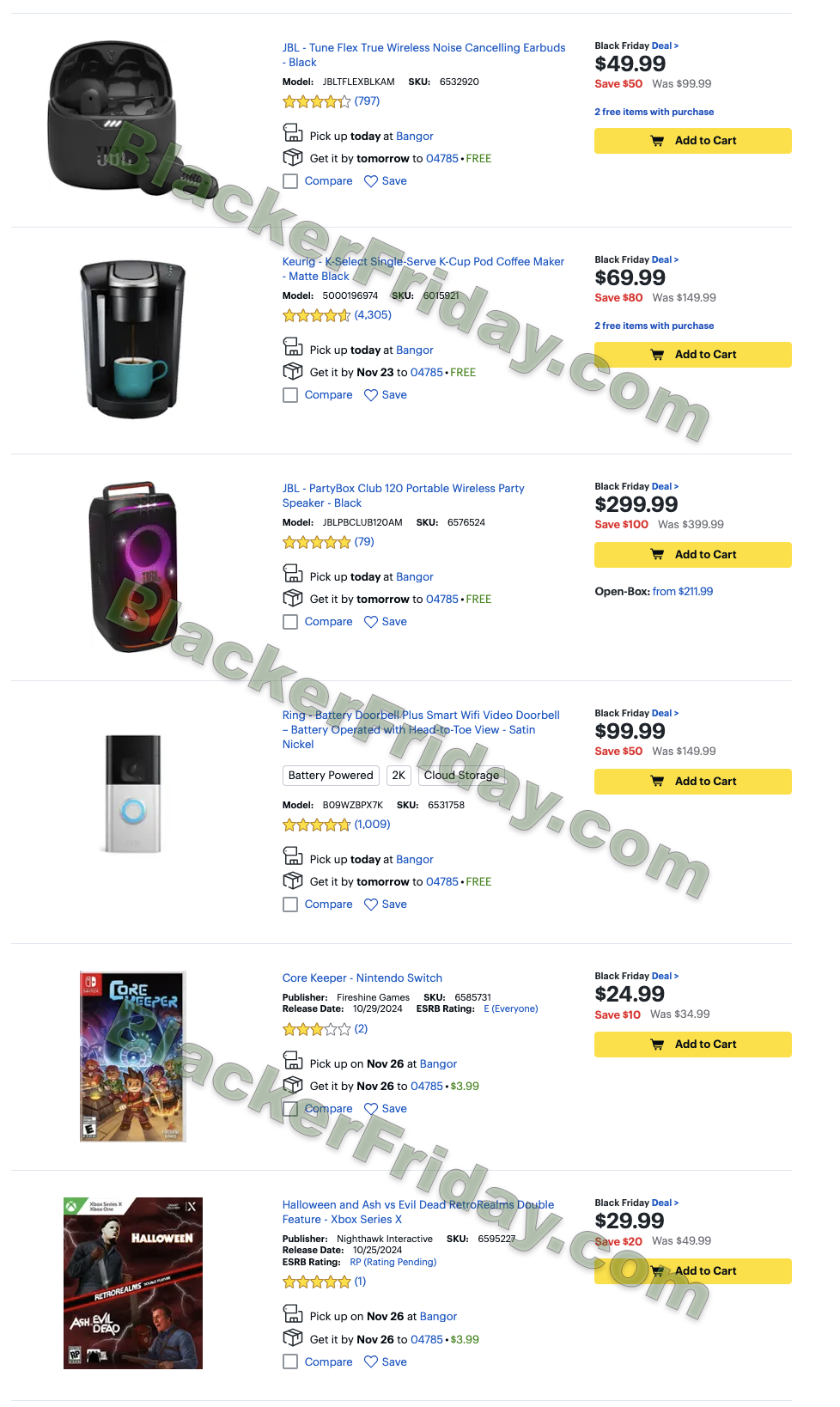Click heart icon next to Halloween RetroRealms game
This screenshot has width=840, height=1407.
click(x=371, y=1362)
